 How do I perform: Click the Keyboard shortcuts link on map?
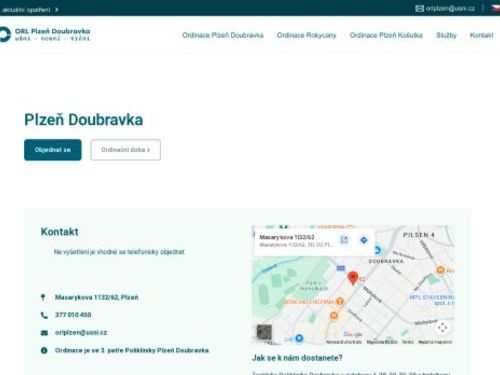pyautogui.click(x=344, y=342)
